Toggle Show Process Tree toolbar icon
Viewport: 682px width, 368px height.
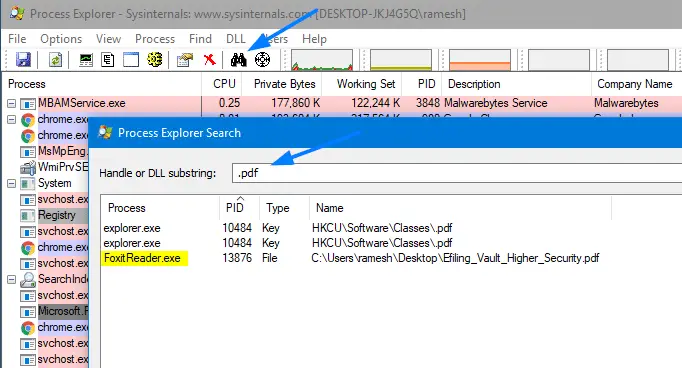pyautogui.click(x=107, y=59)
